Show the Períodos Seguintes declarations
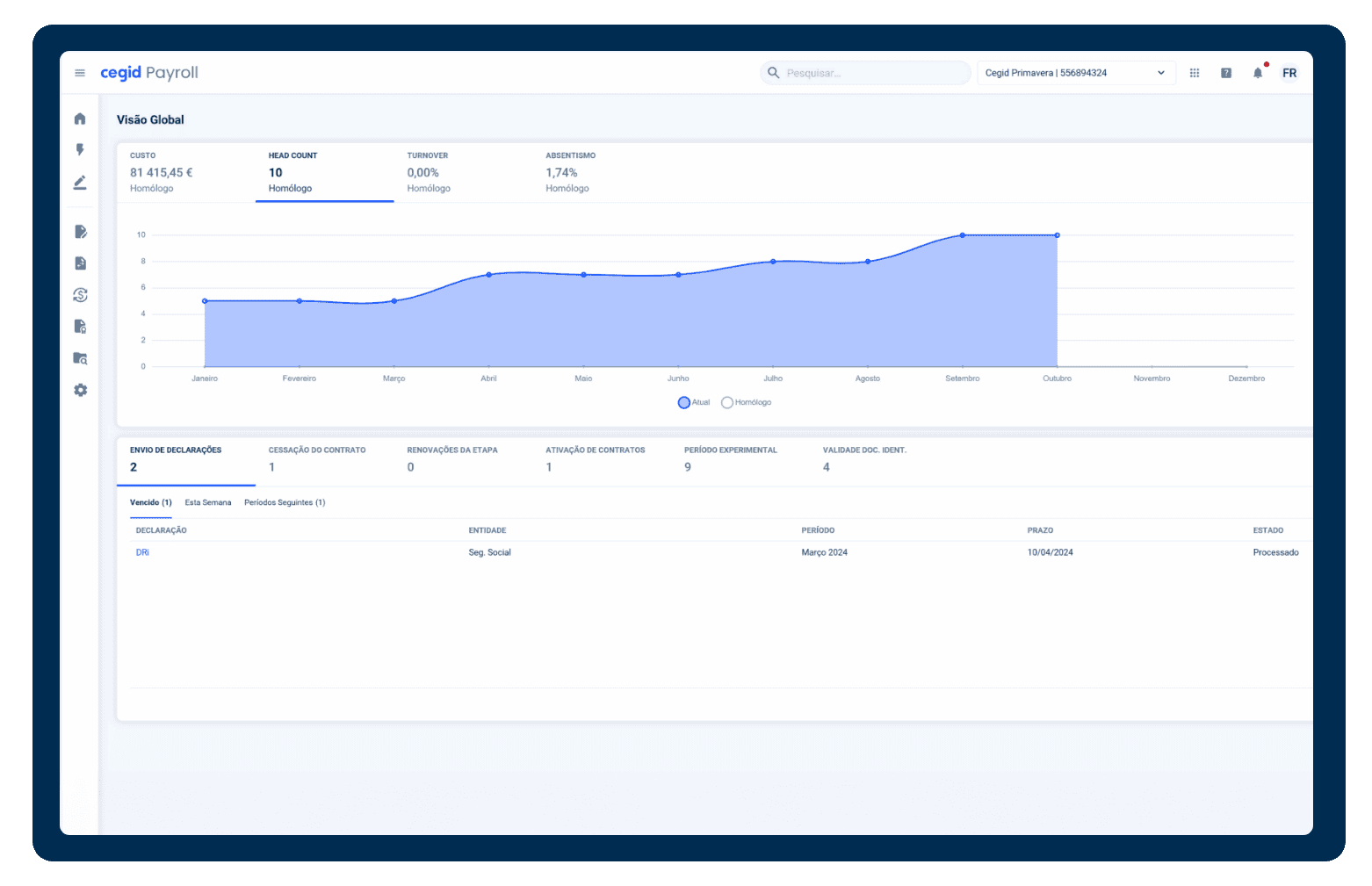 click(285, 502)
